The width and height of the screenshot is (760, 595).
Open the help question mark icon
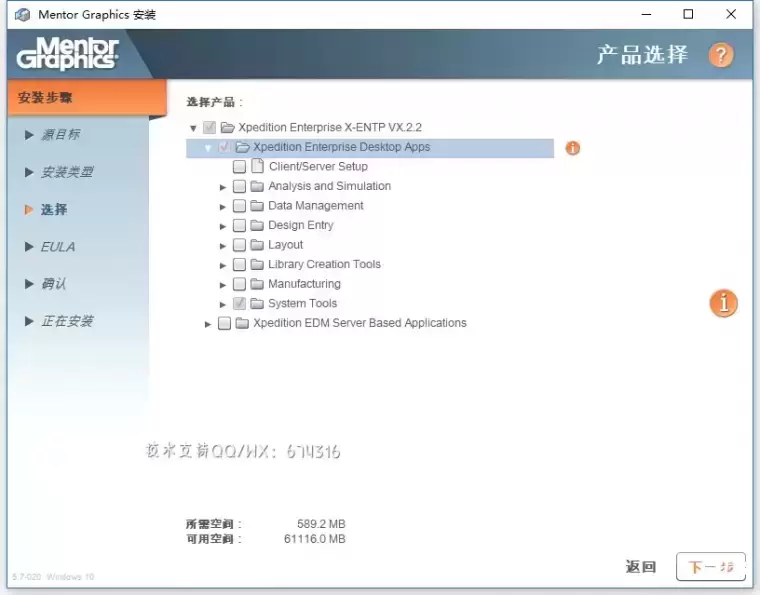click(721, 55)
